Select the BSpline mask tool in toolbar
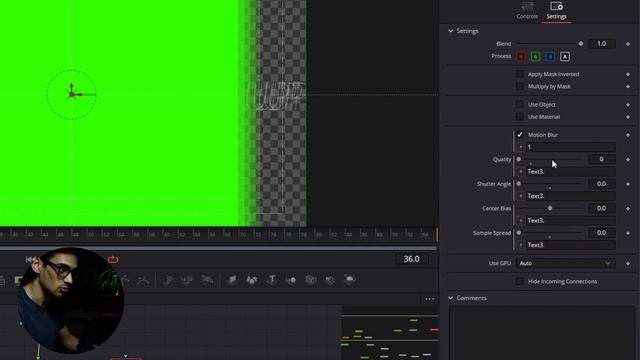Screen dimensions: 640x360 pyautogui.click(x=143, y=280)
